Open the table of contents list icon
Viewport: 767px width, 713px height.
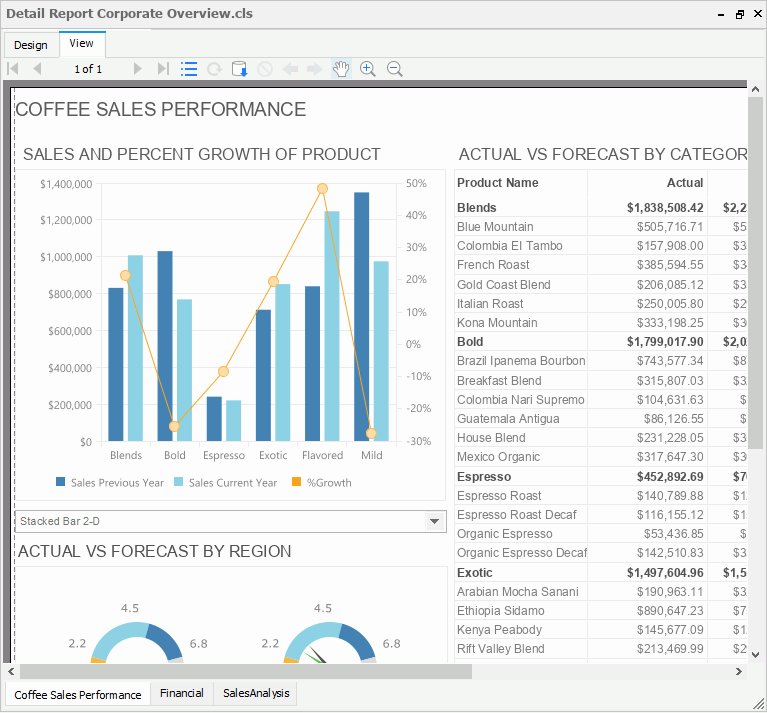click(189, 69)
